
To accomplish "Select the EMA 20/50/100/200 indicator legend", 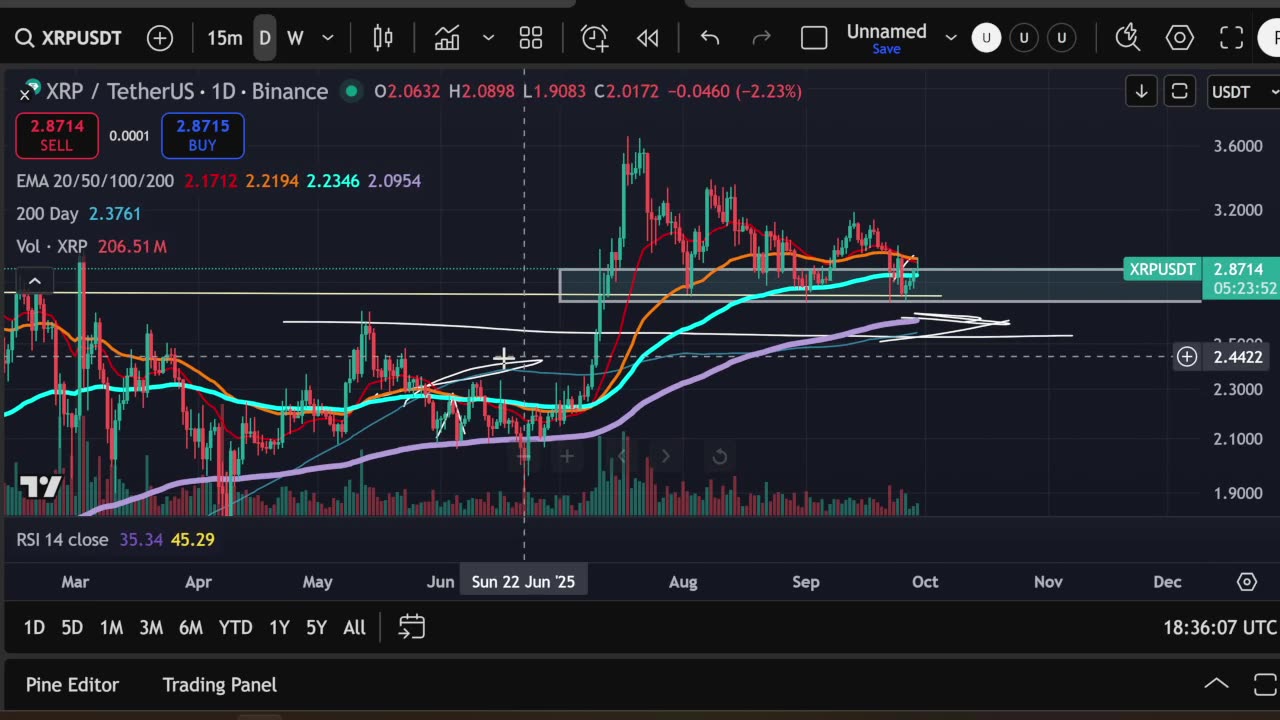I will [x=95, y=181].
